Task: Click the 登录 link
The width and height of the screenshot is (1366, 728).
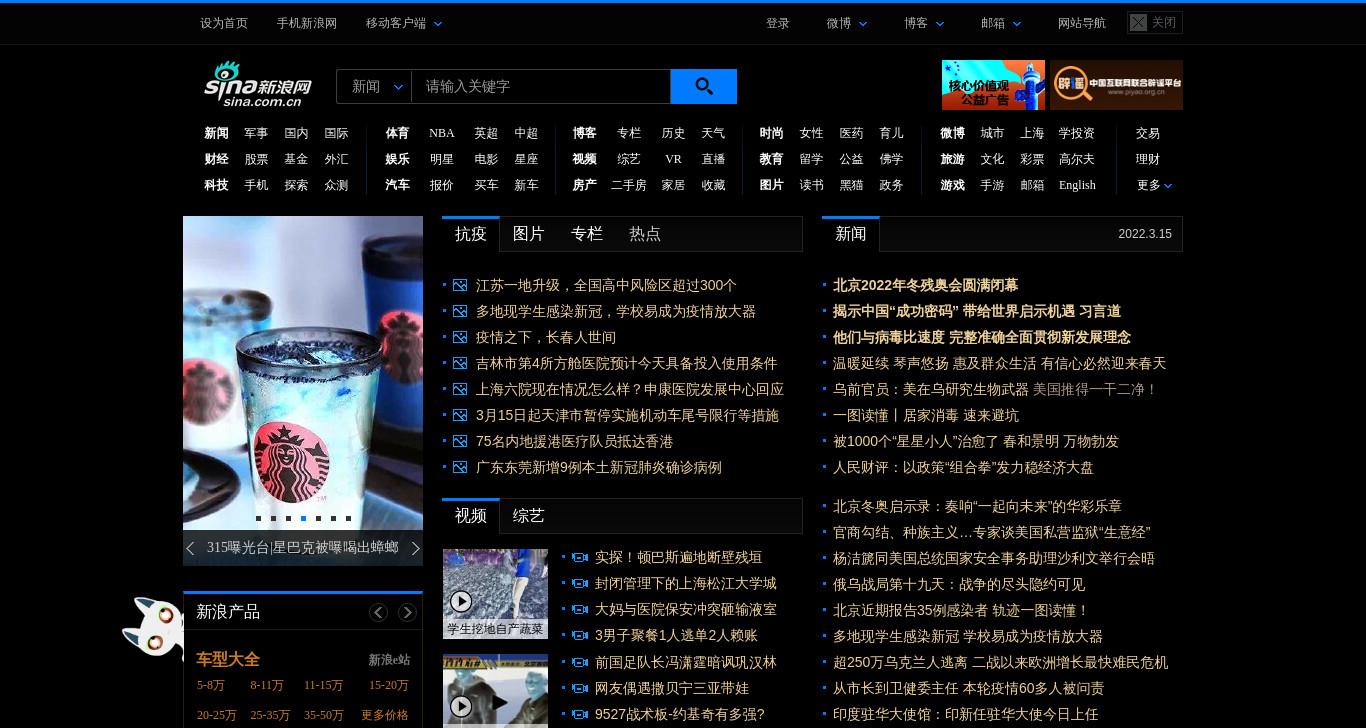Action: 778,23
